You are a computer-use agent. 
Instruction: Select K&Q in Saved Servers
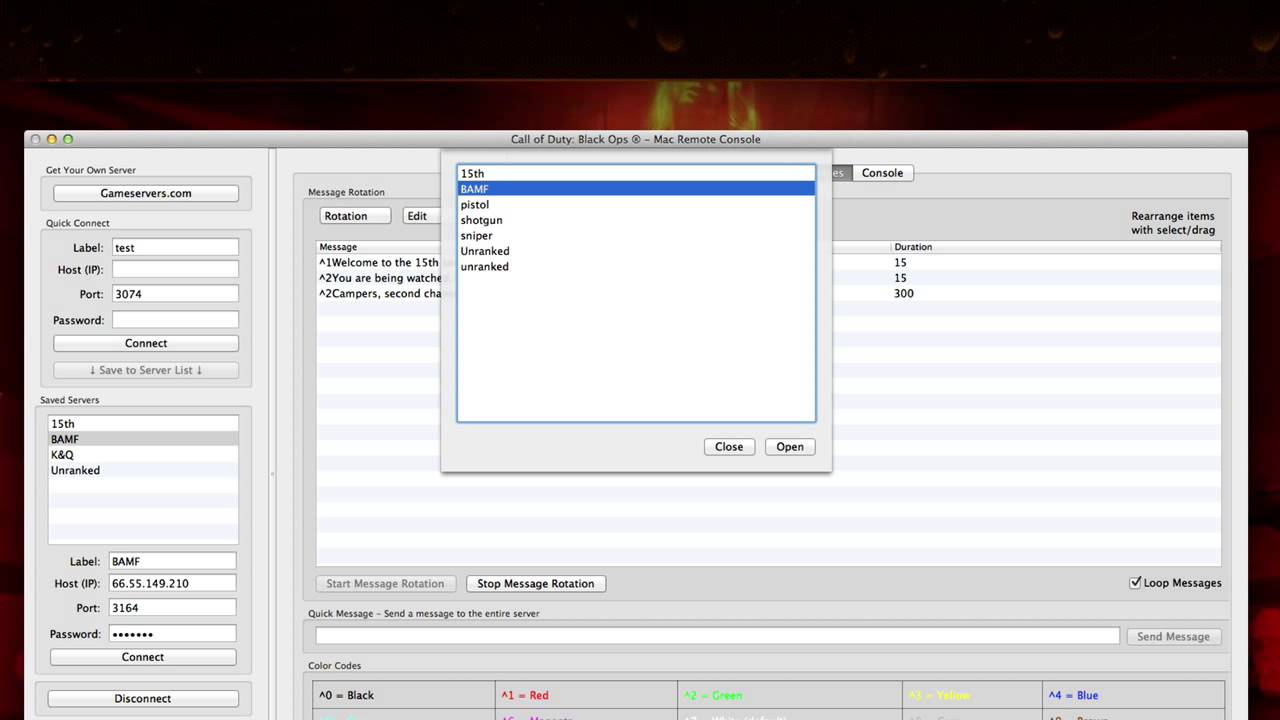(63, 455)
